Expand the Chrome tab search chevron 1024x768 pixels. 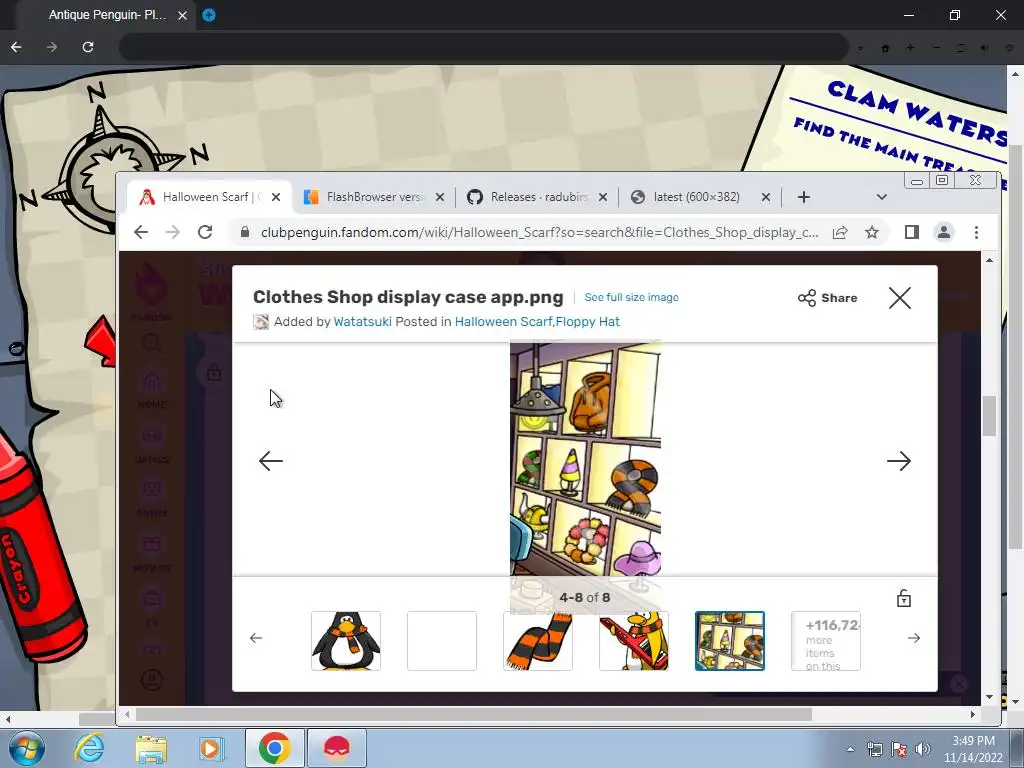click(x=882, y=197)
